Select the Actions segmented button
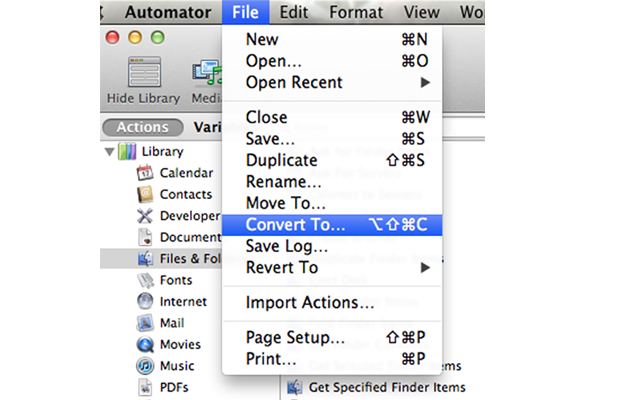 [x=142, y=127]
